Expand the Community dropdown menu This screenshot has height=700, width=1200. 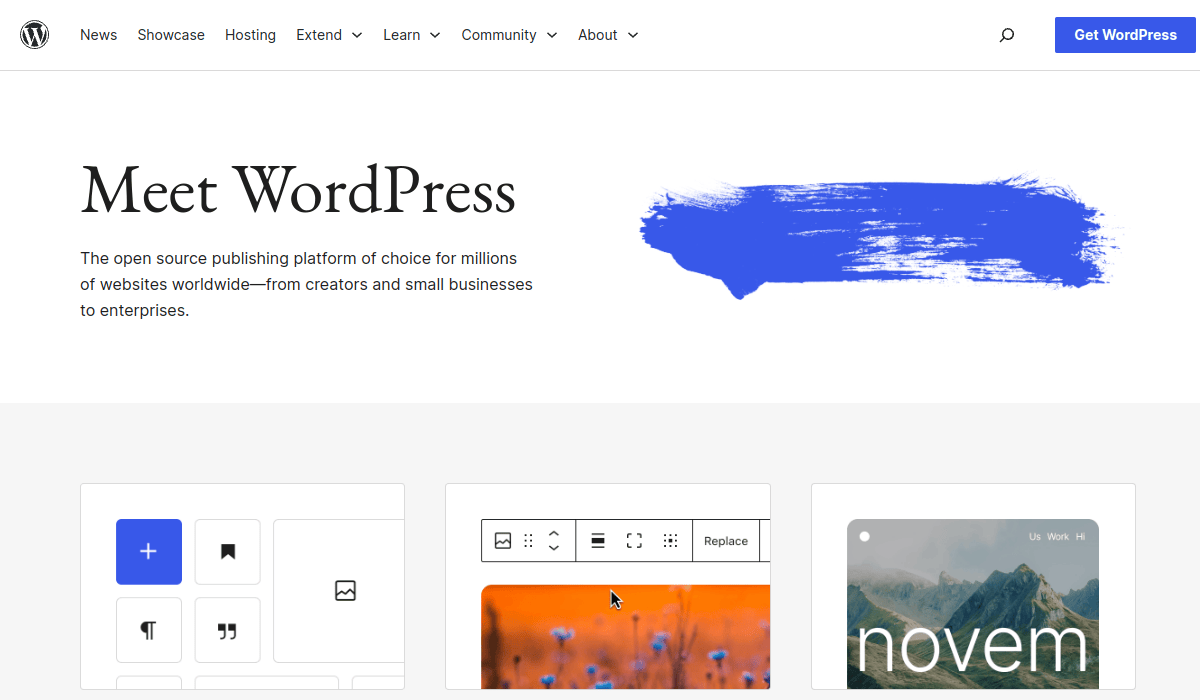click(509, 35)
